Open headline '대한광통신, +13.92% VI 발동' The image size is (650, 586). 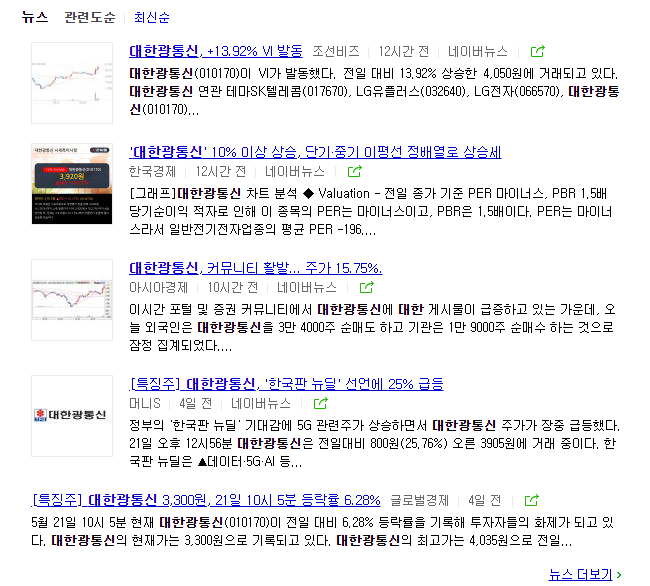[216, 51]
